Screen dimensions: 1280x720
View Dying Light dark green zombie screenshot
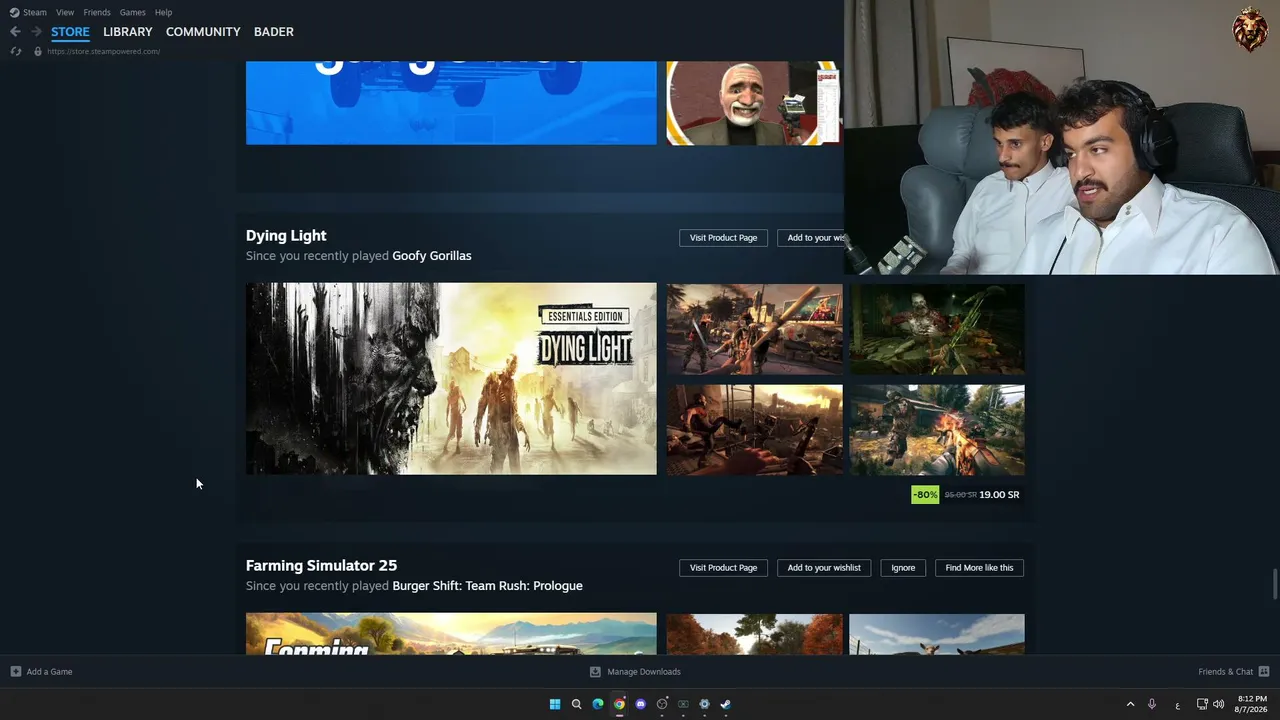(x=937, y=329)
